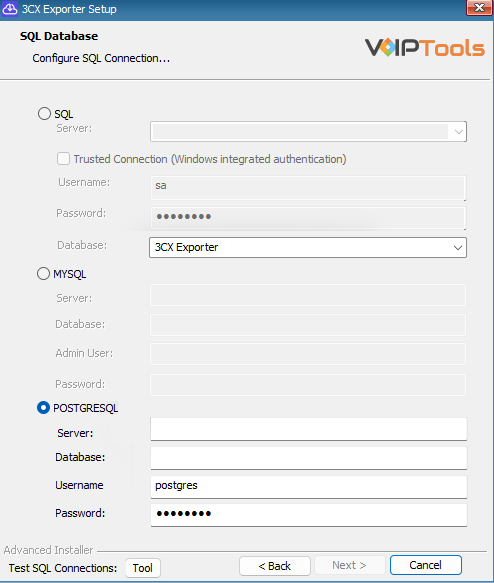Click the POSTGRESQL Database input field
The height and width of the screenshot is (583, 494).
(309, 458)
